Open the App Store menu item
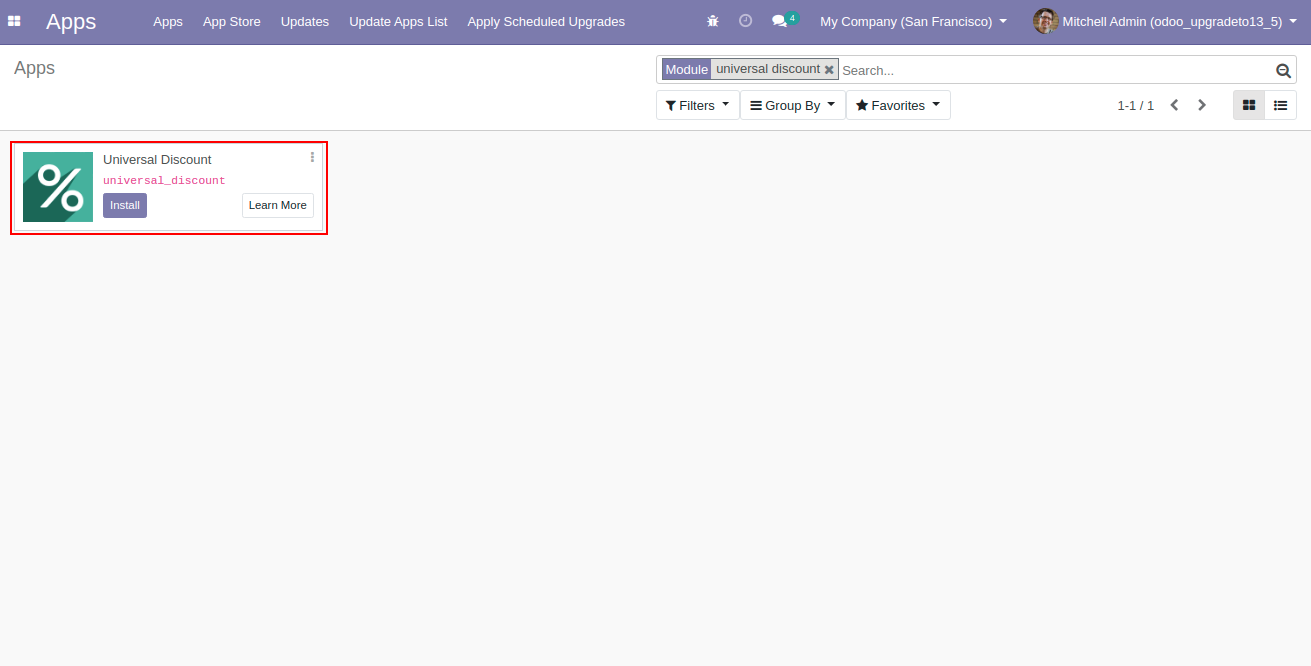Screen dimensions: 1311x666 231,21
